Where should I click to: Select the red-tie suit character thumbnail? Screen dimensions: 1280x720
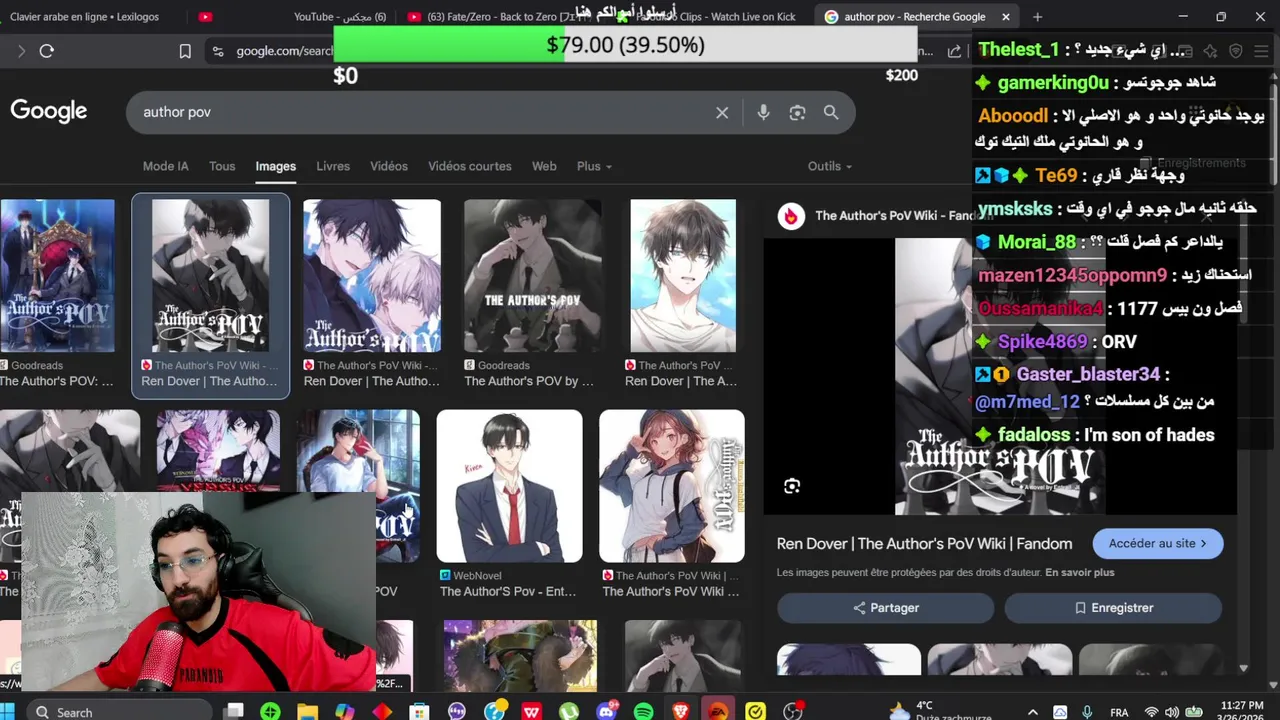pos(510,486)
